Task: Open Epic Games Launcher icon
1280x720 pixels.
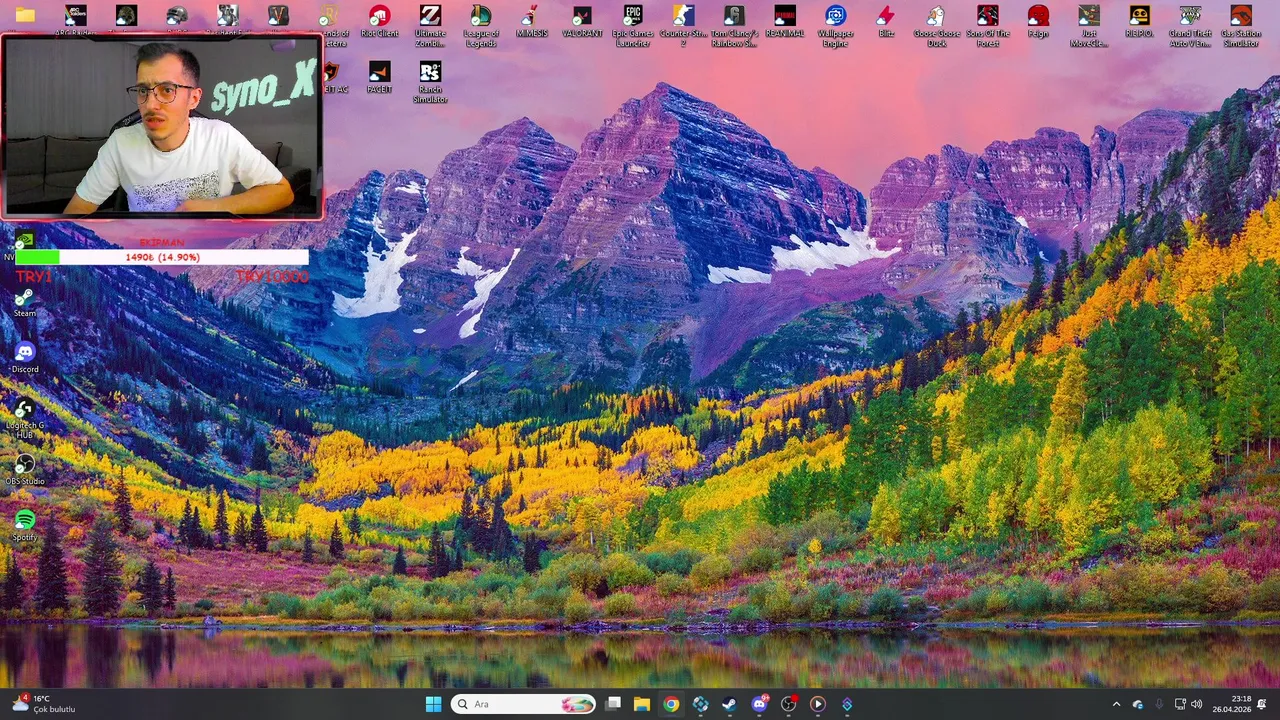Action: tap(633, 26)
